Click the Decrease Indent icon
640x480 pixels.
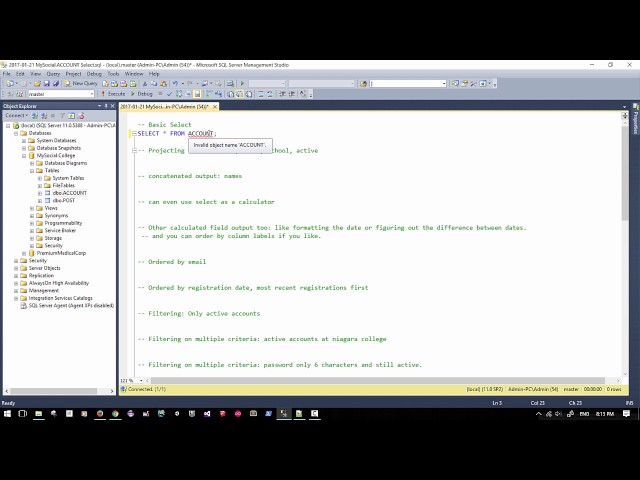282,94
